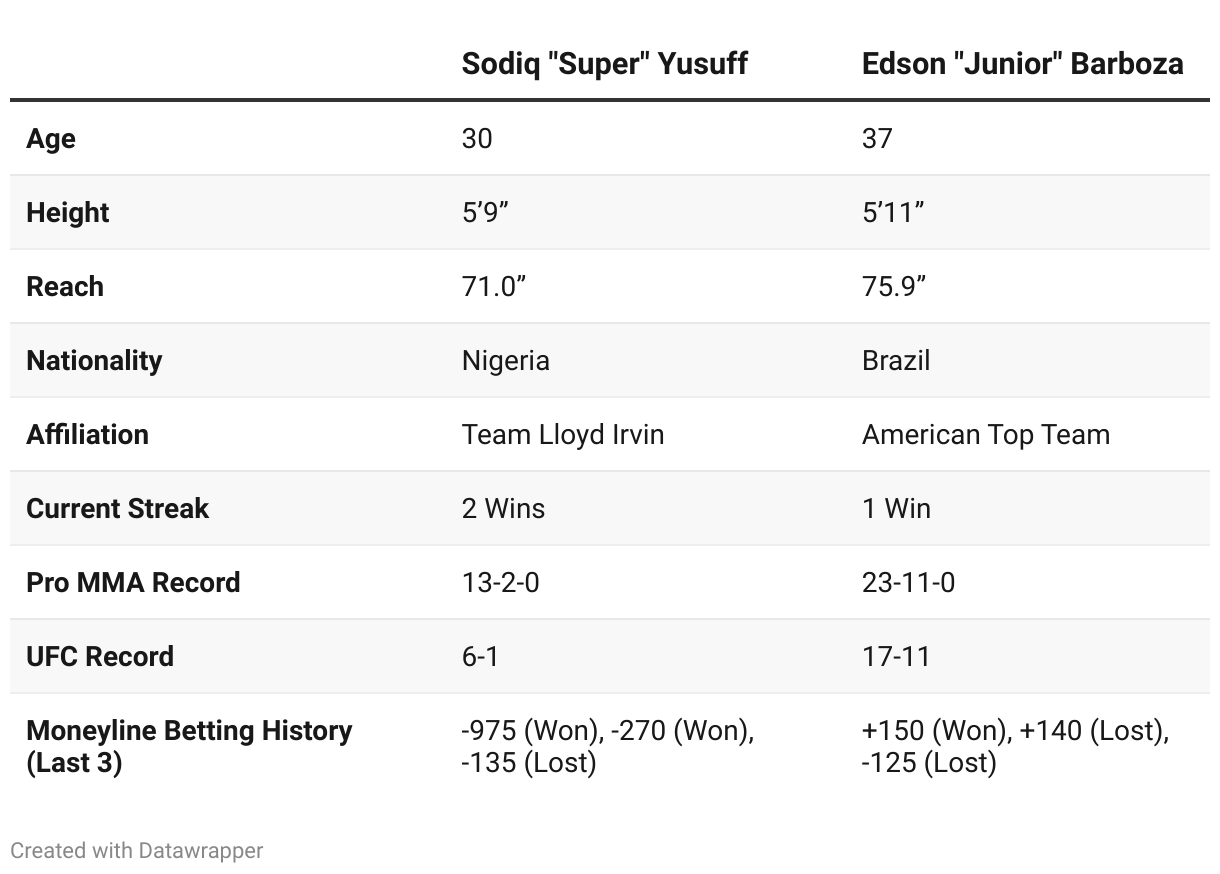Select the Height row label
The image size is (1220, 874).
click(x=68, y=212)
